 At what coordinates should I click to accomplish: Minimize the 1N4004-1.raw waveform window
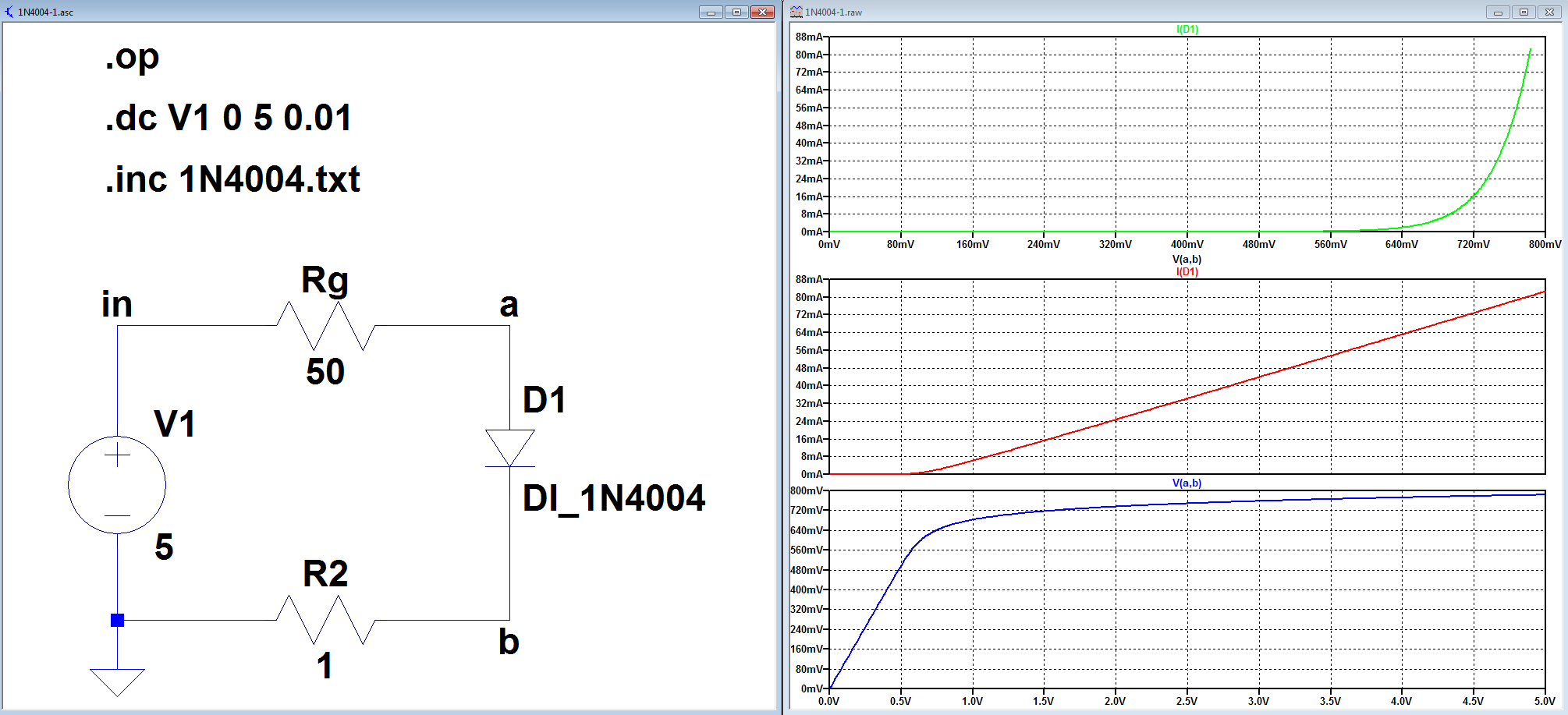[1498, 12]
